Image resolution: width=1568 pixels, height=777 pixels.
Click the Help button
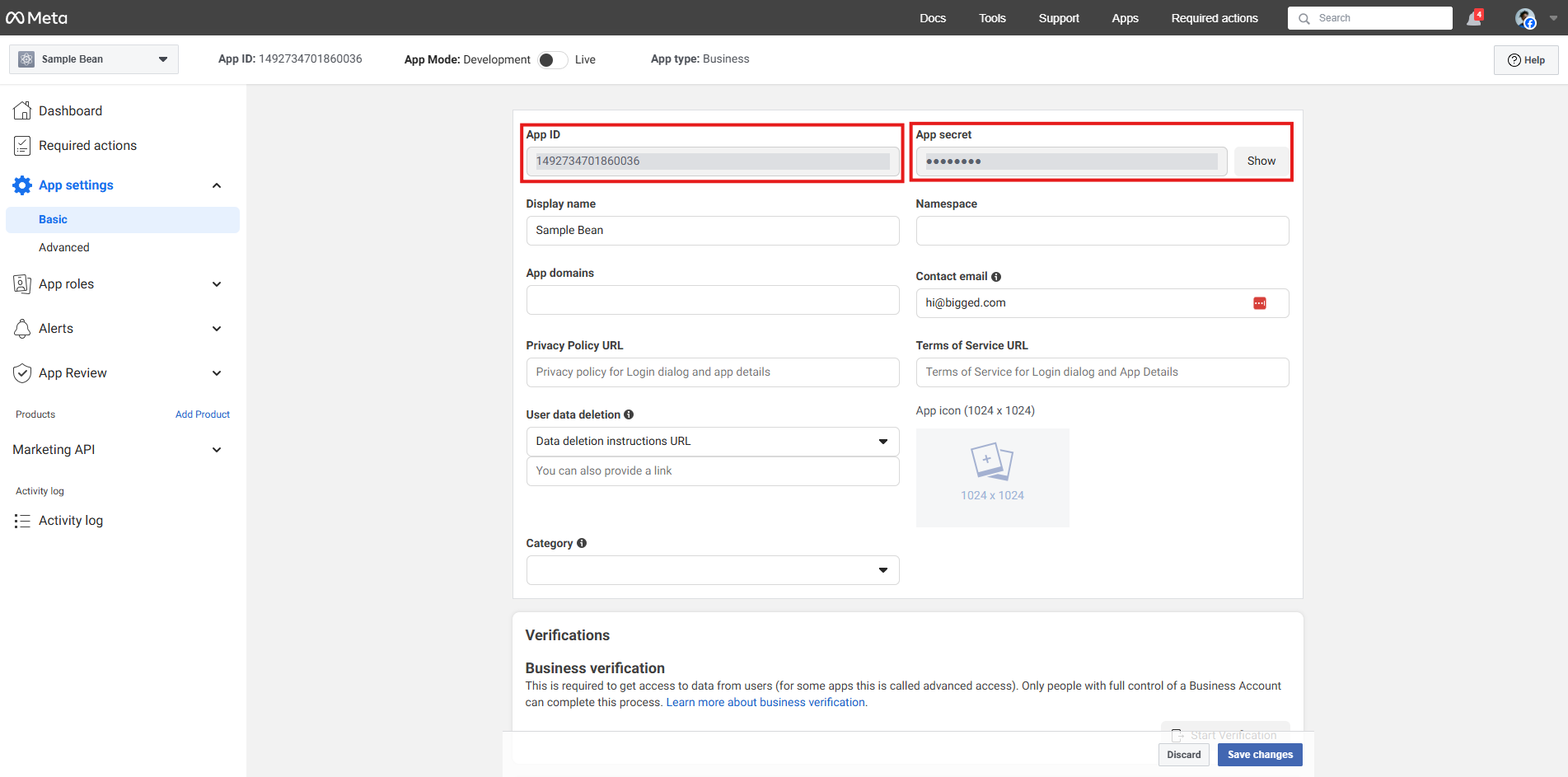[x=1526, y=60]
